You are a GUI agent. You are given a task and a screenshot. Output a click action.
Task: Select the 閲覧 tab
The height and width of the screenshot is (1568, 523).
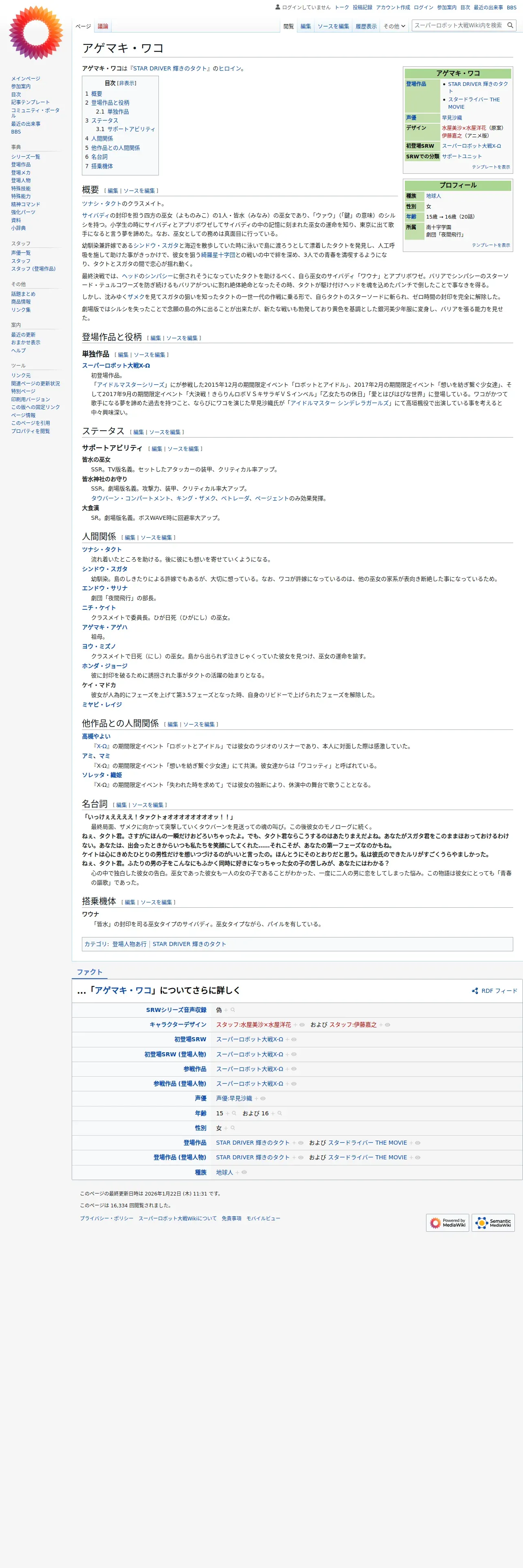[x=289, y=26]
